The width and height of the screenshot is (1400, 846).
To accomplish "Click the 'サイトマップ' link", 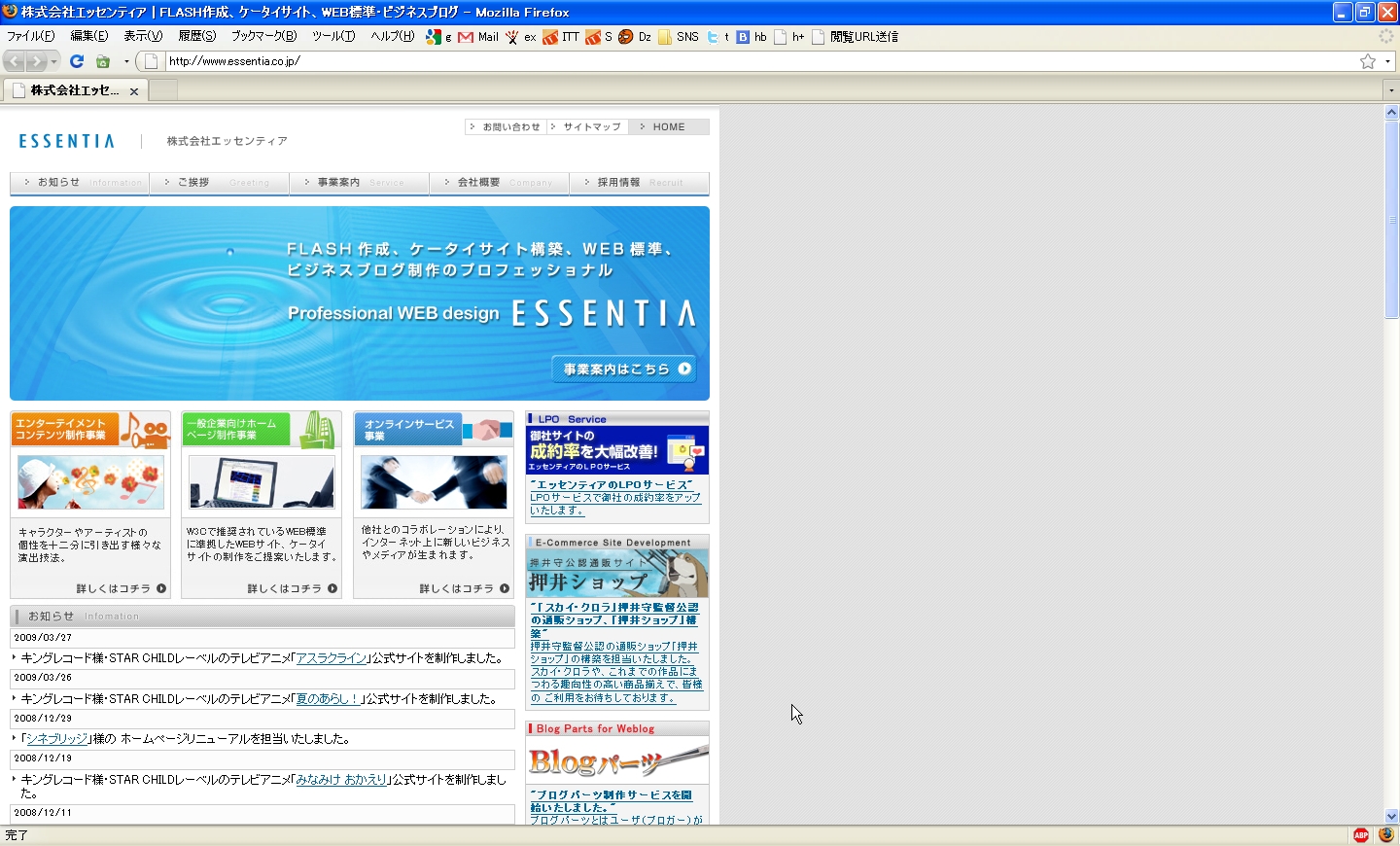I will tap(586, 126).
